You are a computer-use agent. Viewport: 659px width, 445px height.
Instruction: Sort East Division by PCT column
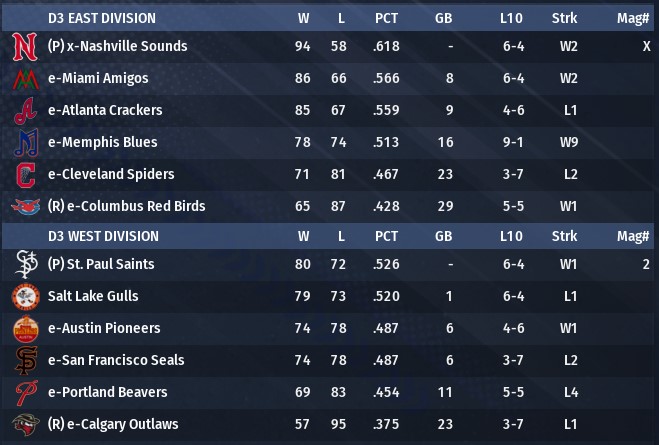pos(386,18)
